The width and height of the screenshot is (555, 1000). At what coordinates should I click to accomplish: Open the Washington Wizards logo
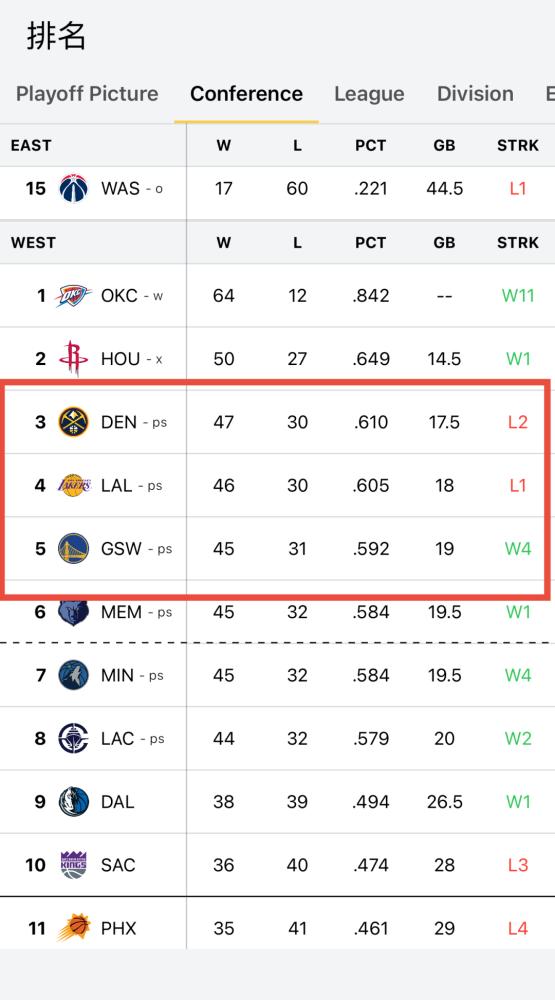pyautogui.click(x=73, y=188)
